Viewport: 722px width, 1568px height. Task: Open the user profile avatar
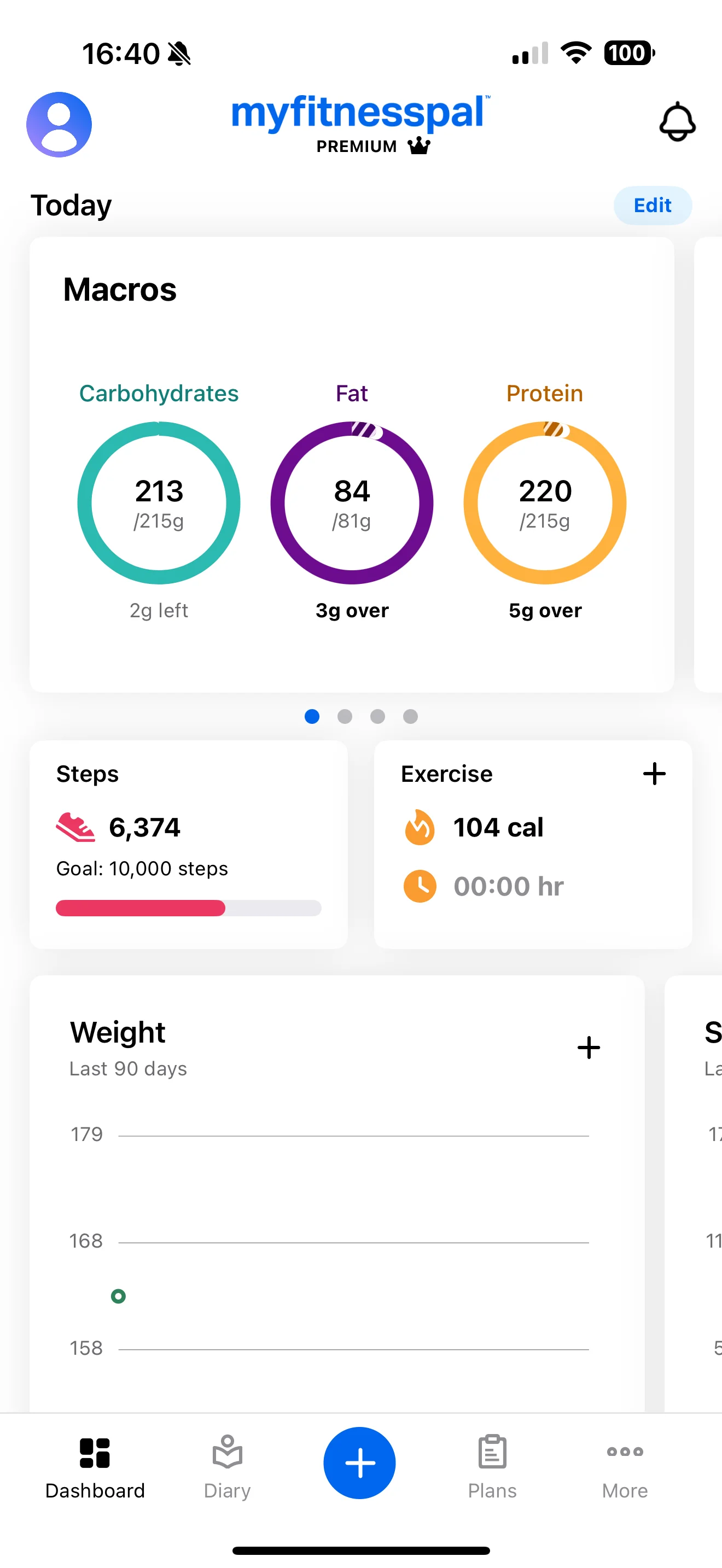click(59, 125)
